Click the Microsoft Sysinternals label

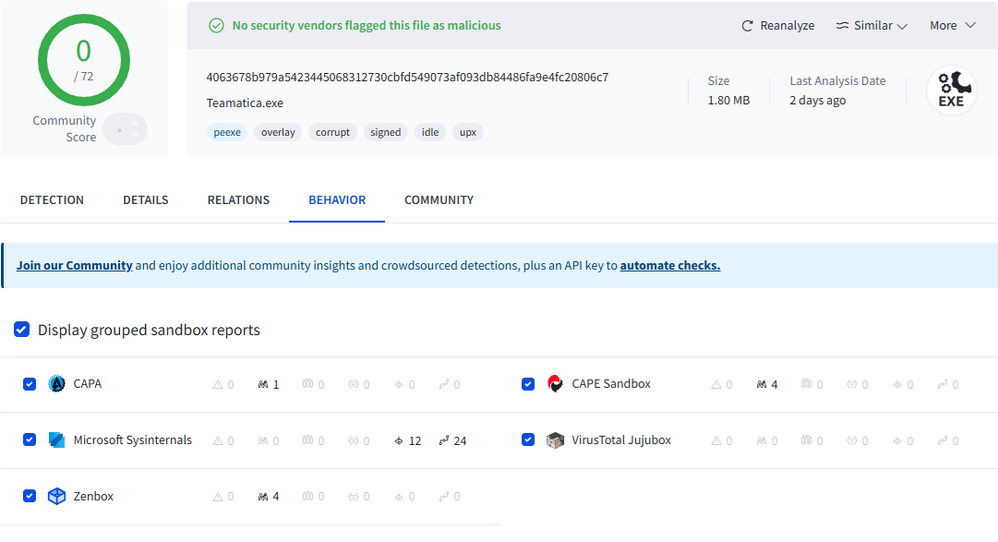click(x=132, y=440)
